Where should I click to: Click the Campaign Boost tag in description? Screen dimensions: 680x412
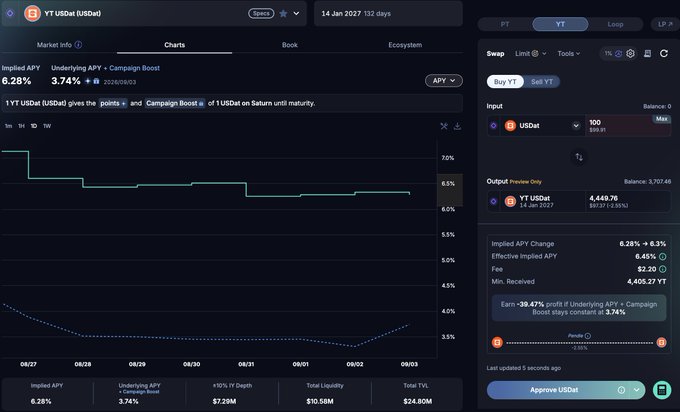tap(174, 103)
